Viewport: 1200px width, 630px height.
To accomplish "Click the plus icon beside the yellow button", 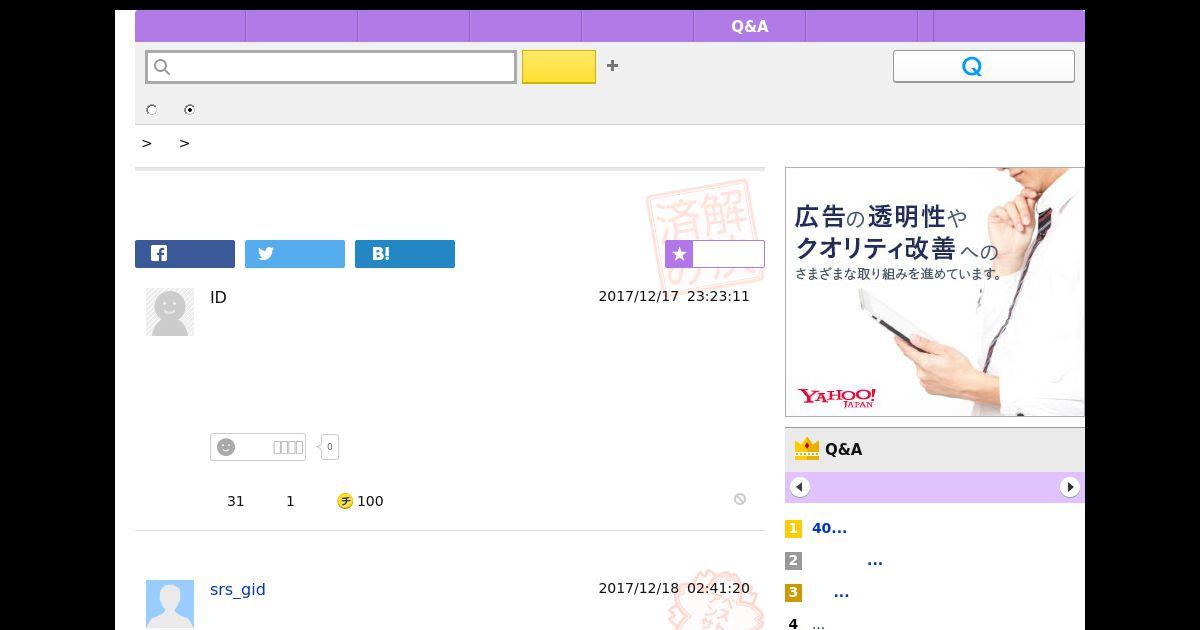I will 612,66.
